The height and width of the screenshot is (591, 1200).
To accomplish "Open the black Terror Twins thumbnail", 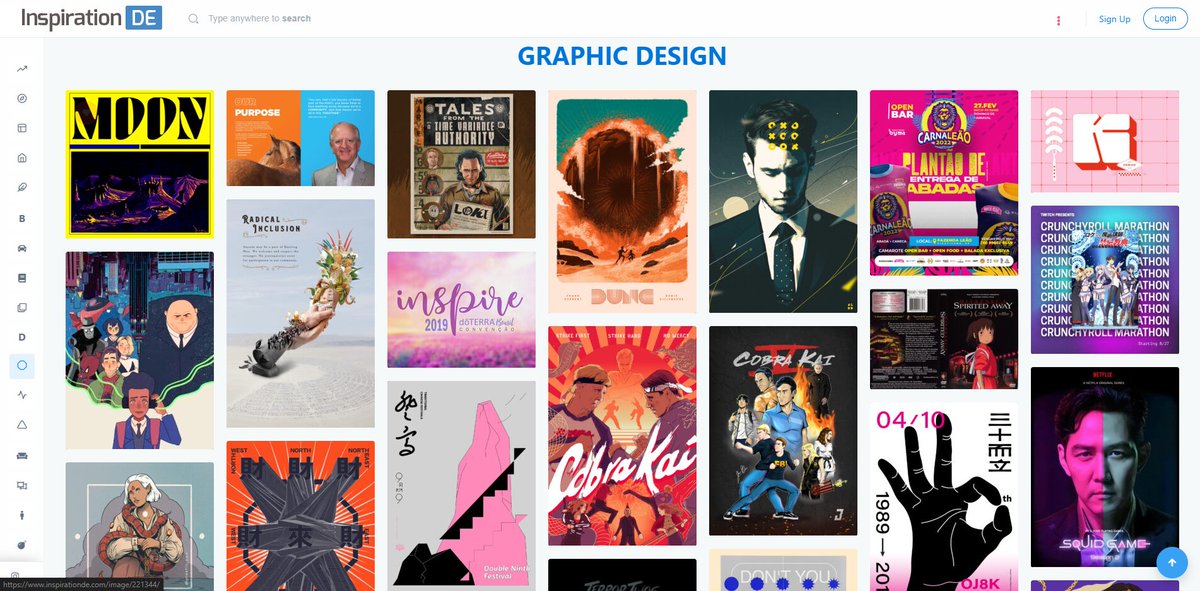I will (x=622, y=575).
